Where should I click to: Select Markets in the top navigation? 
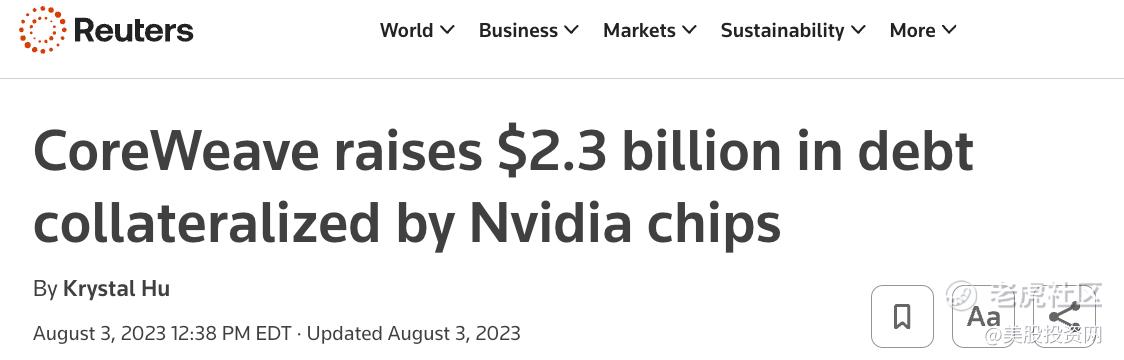click(639, 30)
